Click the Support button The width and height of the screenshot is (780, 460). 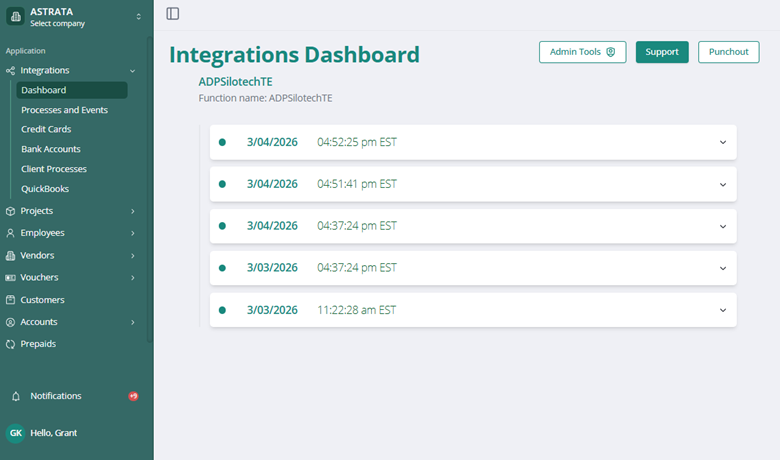pyautogui.click(x=662, y=52)
